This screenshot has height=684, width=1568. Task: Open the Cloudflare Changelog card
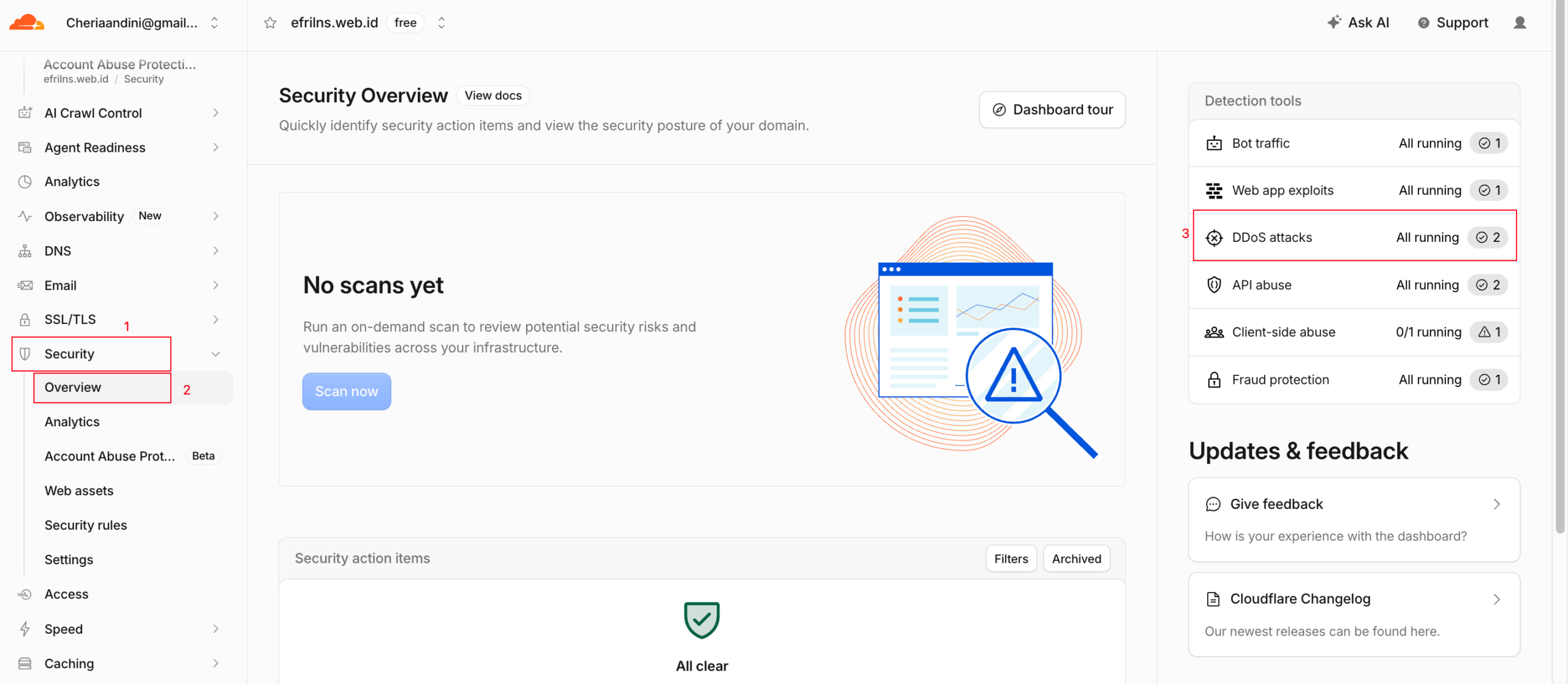click(1354, 615)
